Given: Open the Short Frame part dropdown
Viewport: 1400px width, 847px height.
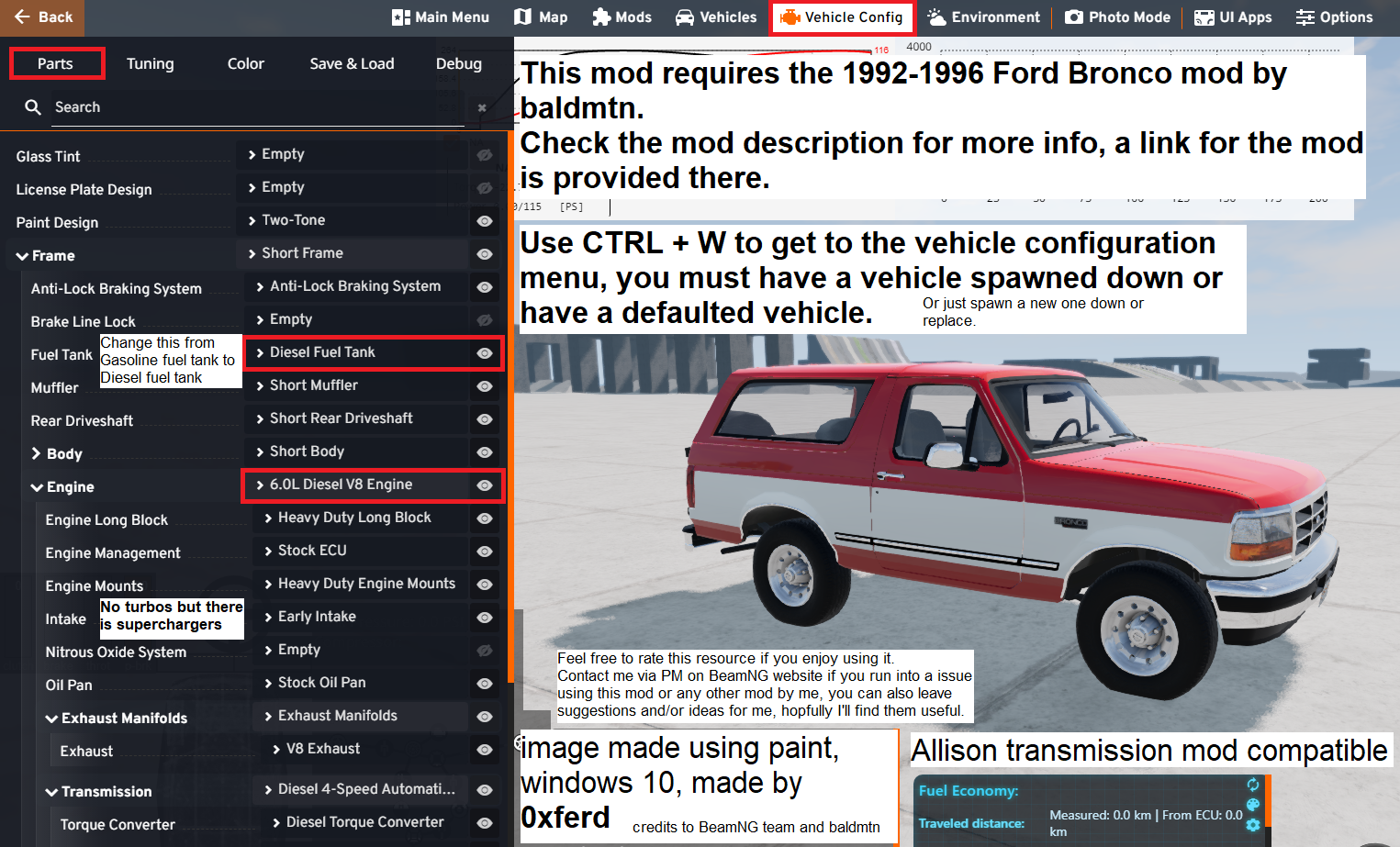Looking at the screenshot, I should [x=352, y=253].
